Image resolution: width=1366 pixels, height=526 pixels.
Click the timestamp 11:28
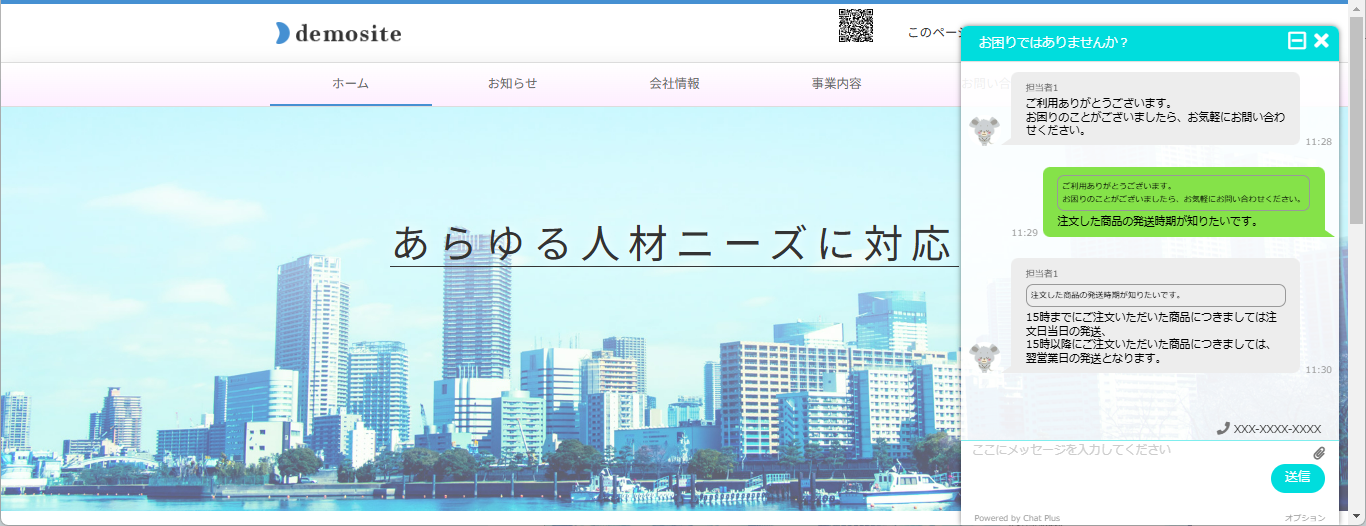[x=1318, y=142]
